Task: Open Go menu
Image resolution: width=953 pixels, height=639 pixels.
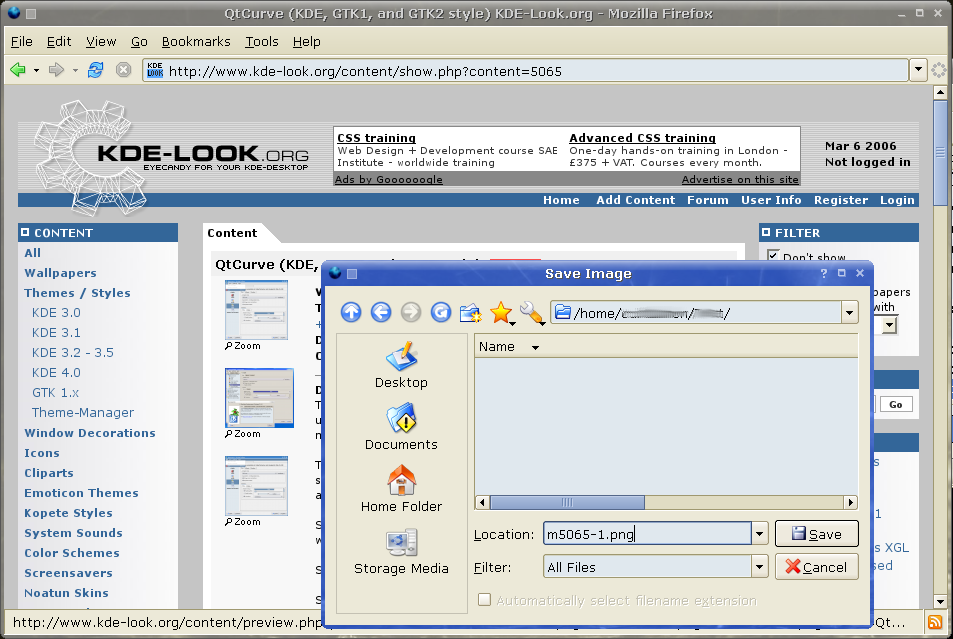Action: [139, 41]
